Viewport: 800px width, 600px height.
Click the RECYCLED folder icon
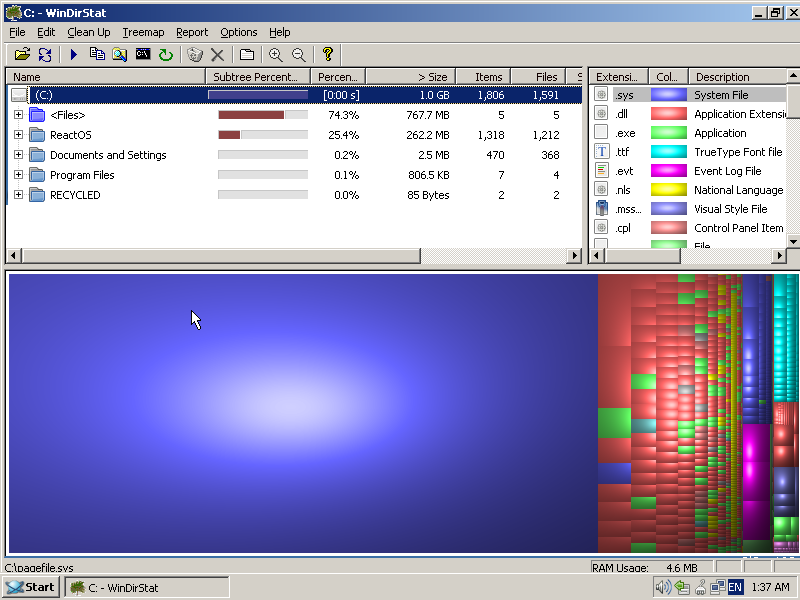37,195
